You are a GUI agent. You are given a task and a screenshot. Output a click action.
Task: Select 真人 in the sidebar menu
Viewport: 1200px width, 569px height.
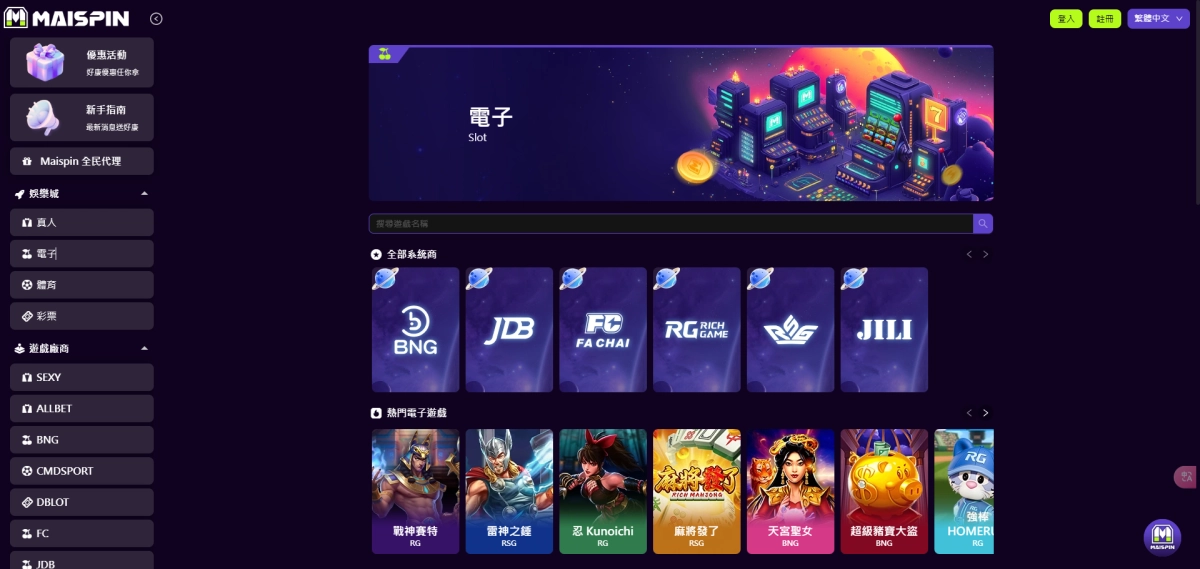[82, 222]
